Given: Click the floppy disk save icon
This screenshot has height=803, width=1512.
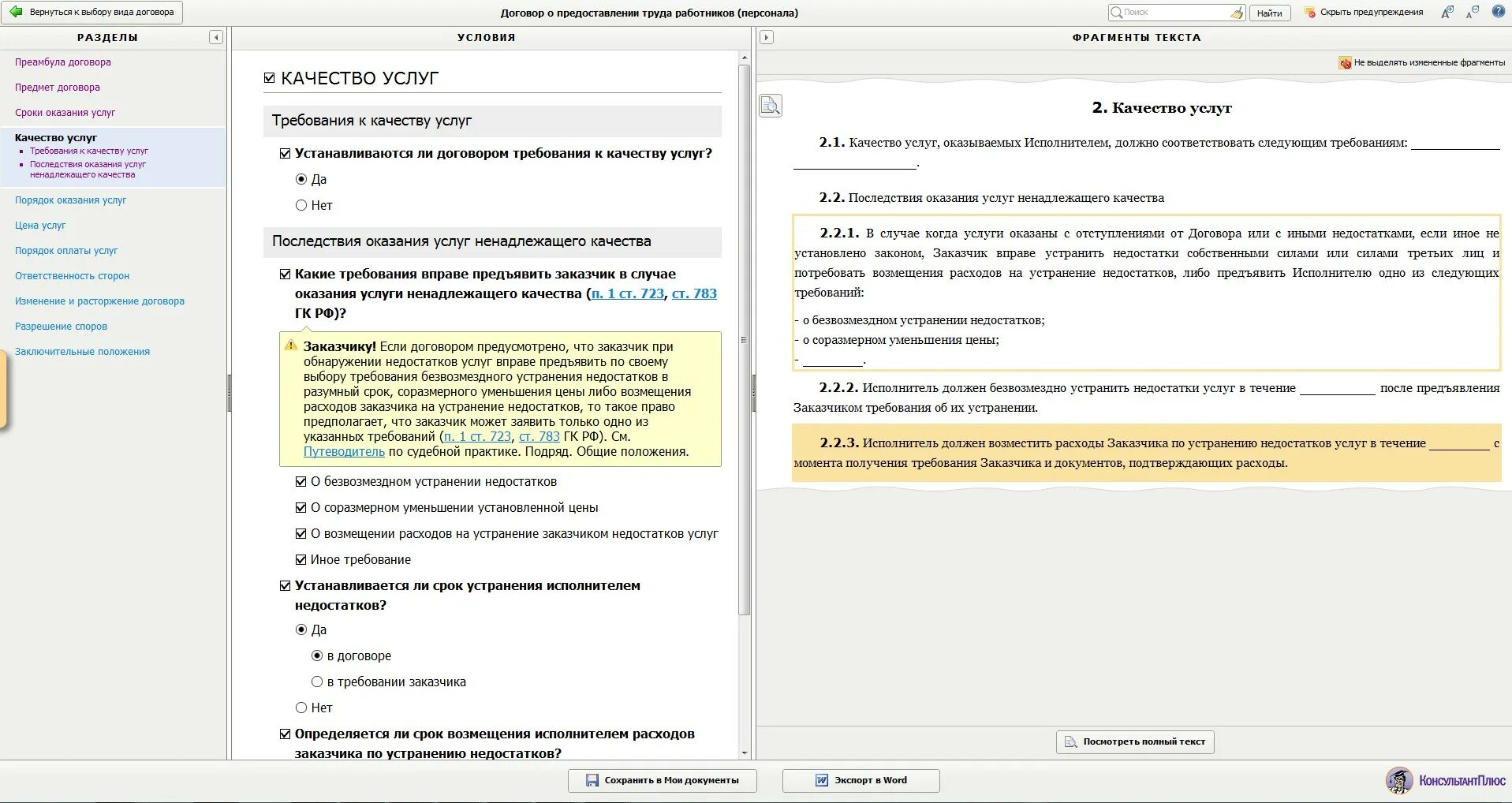Looking at the screenshot, I should (x=592, y=780).
